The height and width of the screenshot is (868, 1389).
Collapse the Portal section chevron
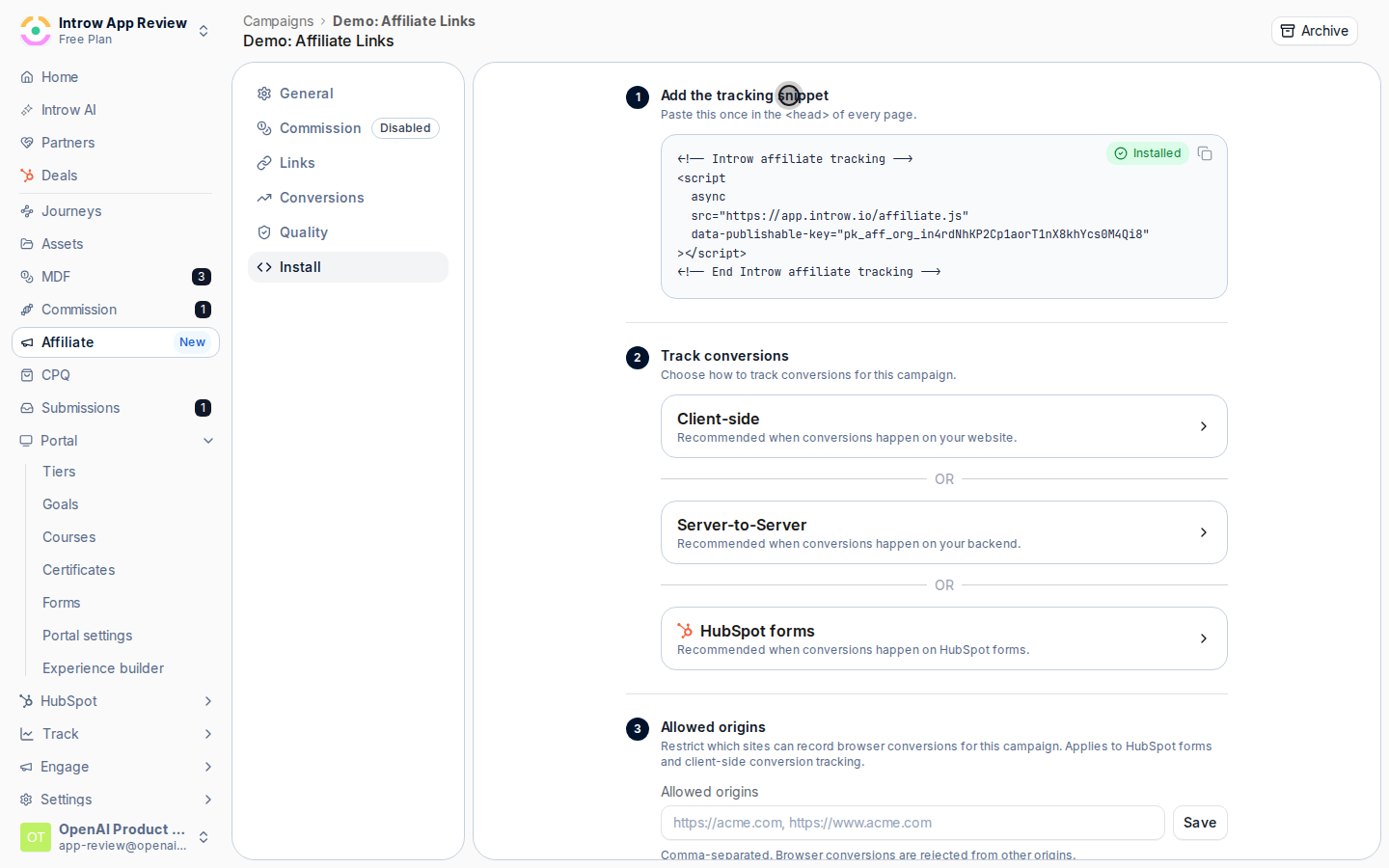coord(208,441)
